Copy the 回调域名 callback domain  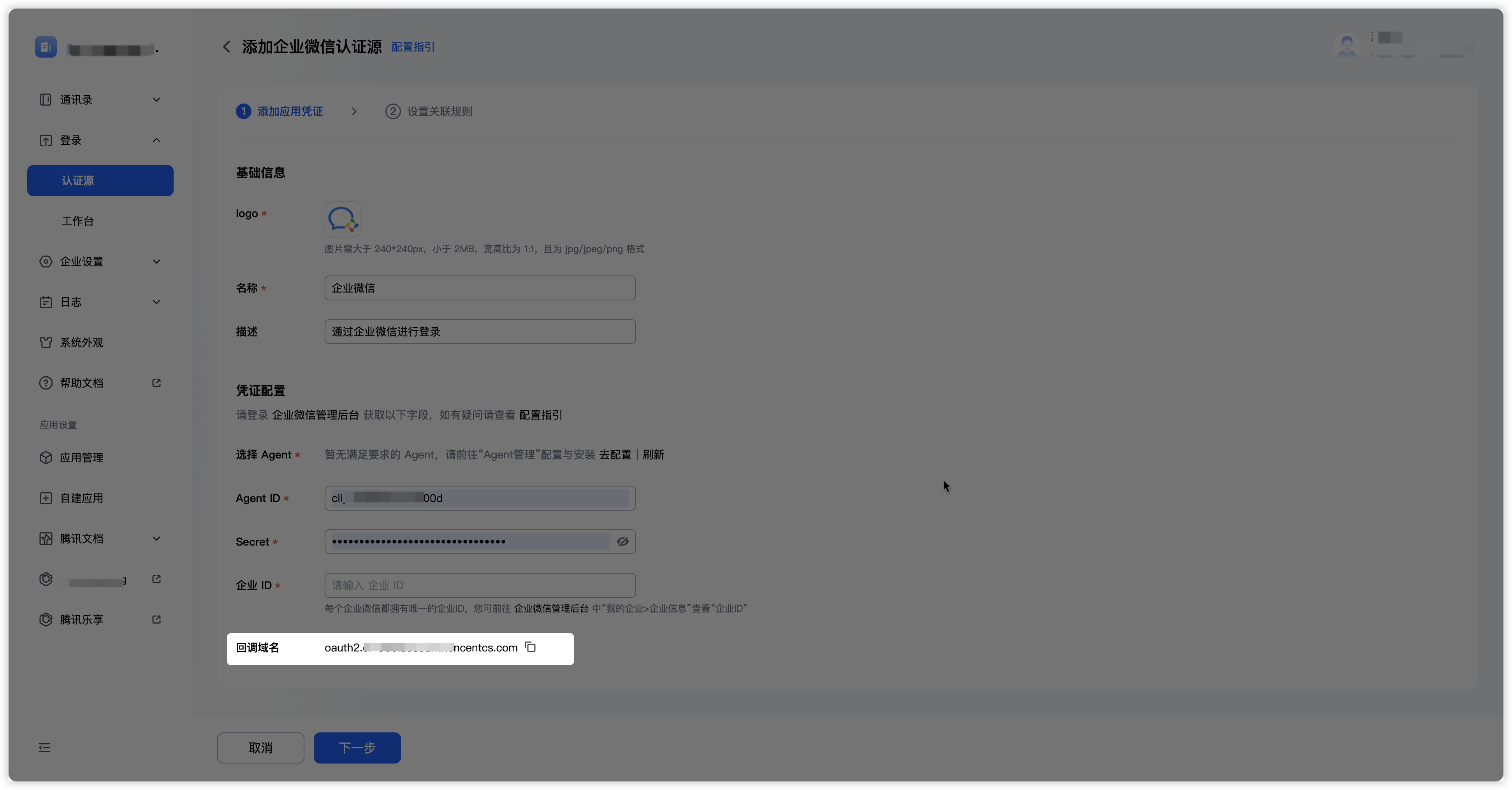pyautogui.click(x=531, y=648)
